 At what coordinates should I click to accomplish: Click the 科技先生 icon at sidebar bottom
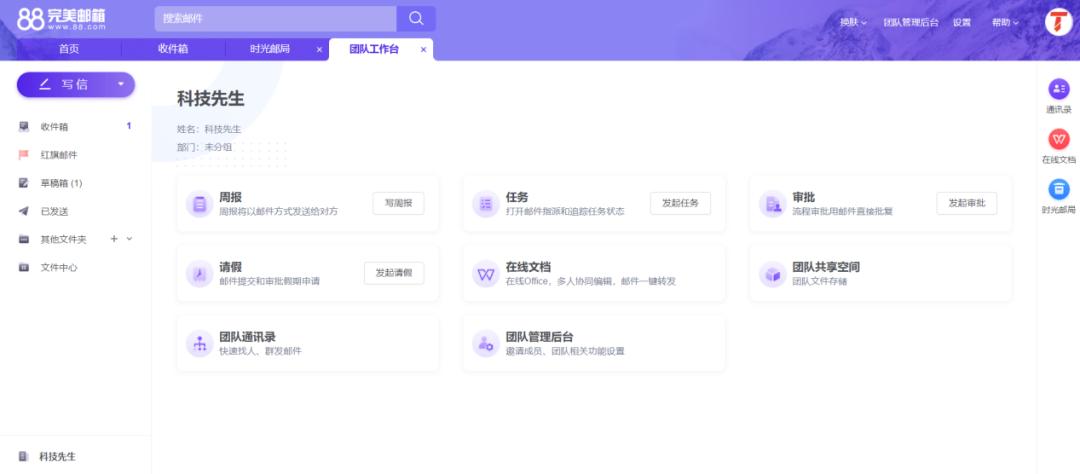coord(24,457)
